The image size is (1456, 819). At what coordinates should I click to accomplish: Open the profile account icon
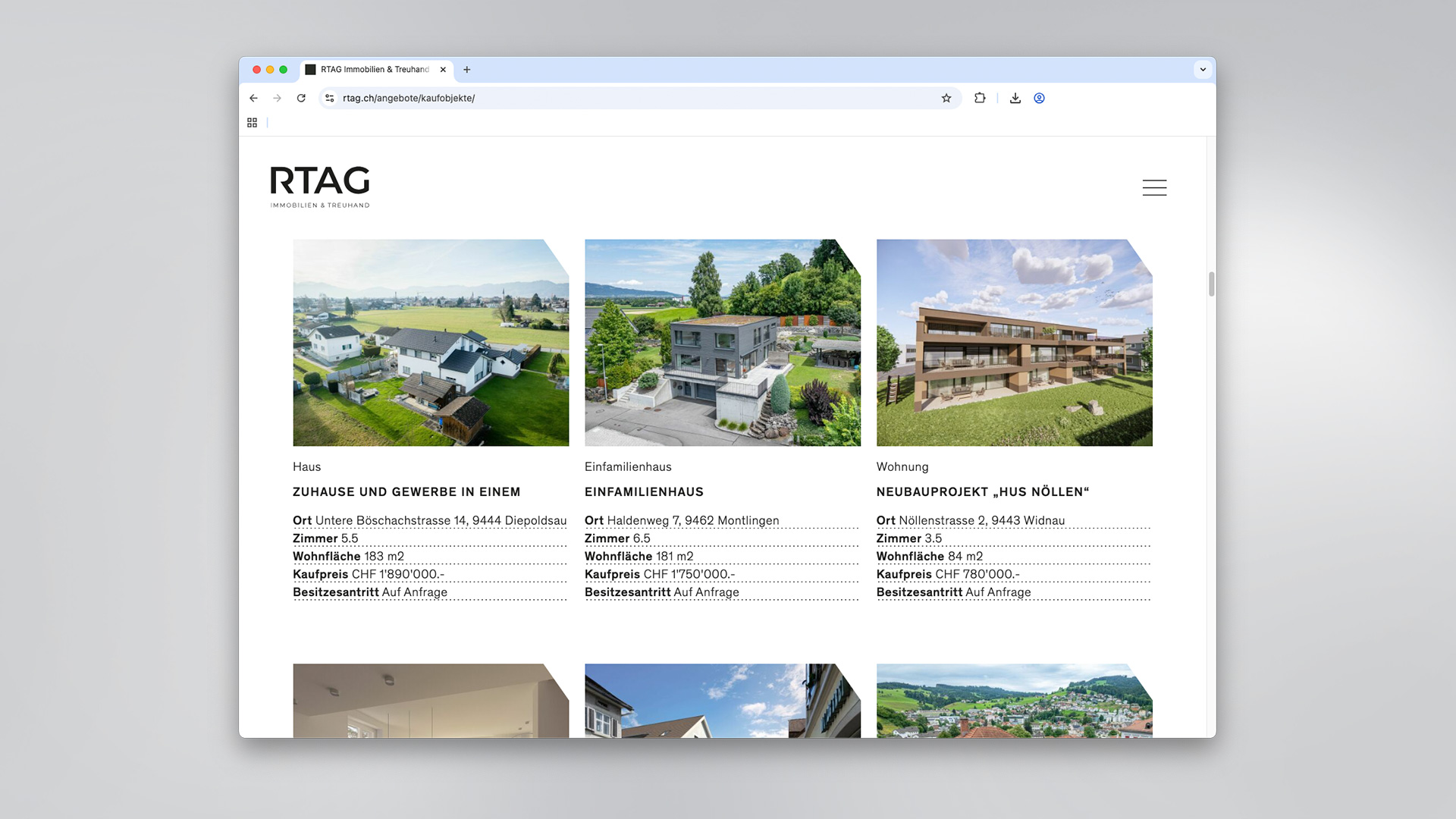1039,98
